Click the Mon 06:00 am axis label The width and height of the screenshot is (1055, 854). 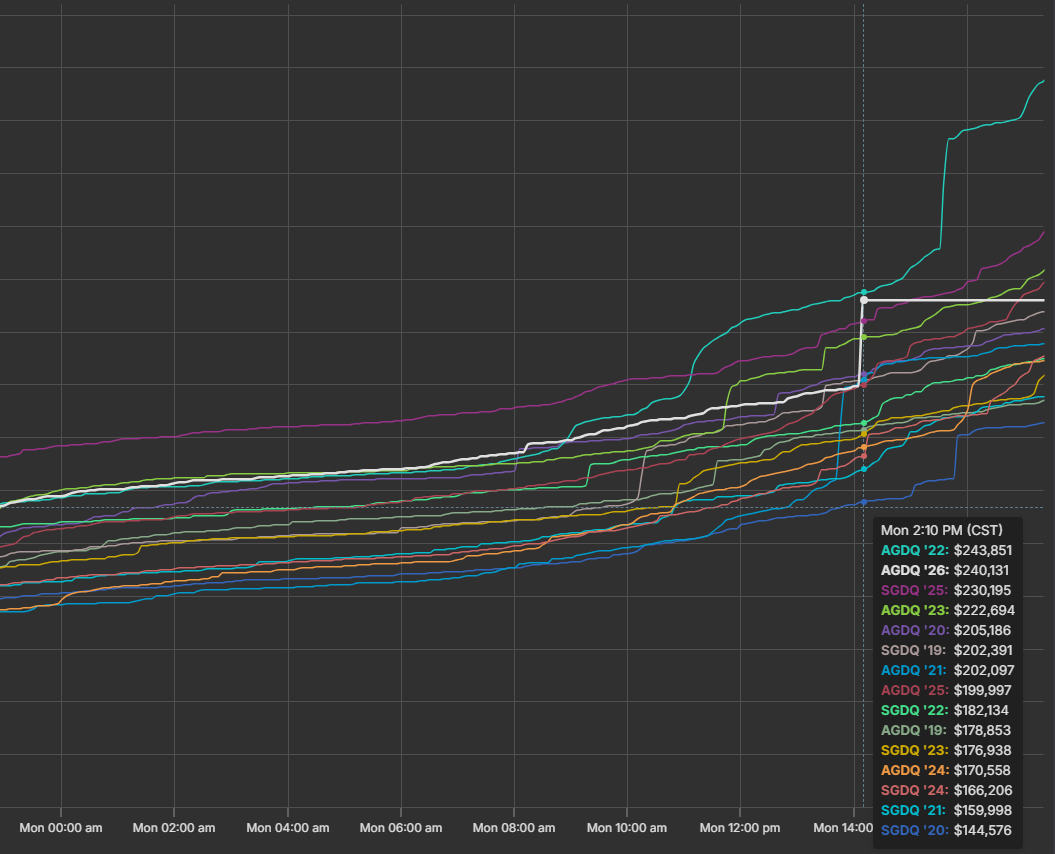(400, 828)
